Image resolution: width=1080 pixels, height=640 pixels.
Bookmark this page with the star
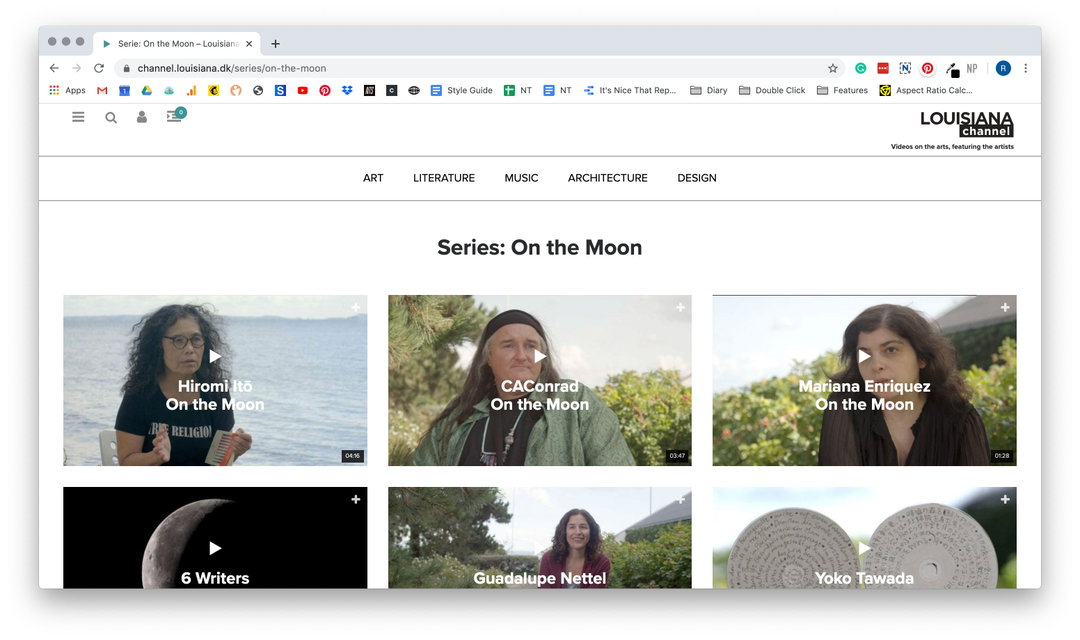pos(833,68)
